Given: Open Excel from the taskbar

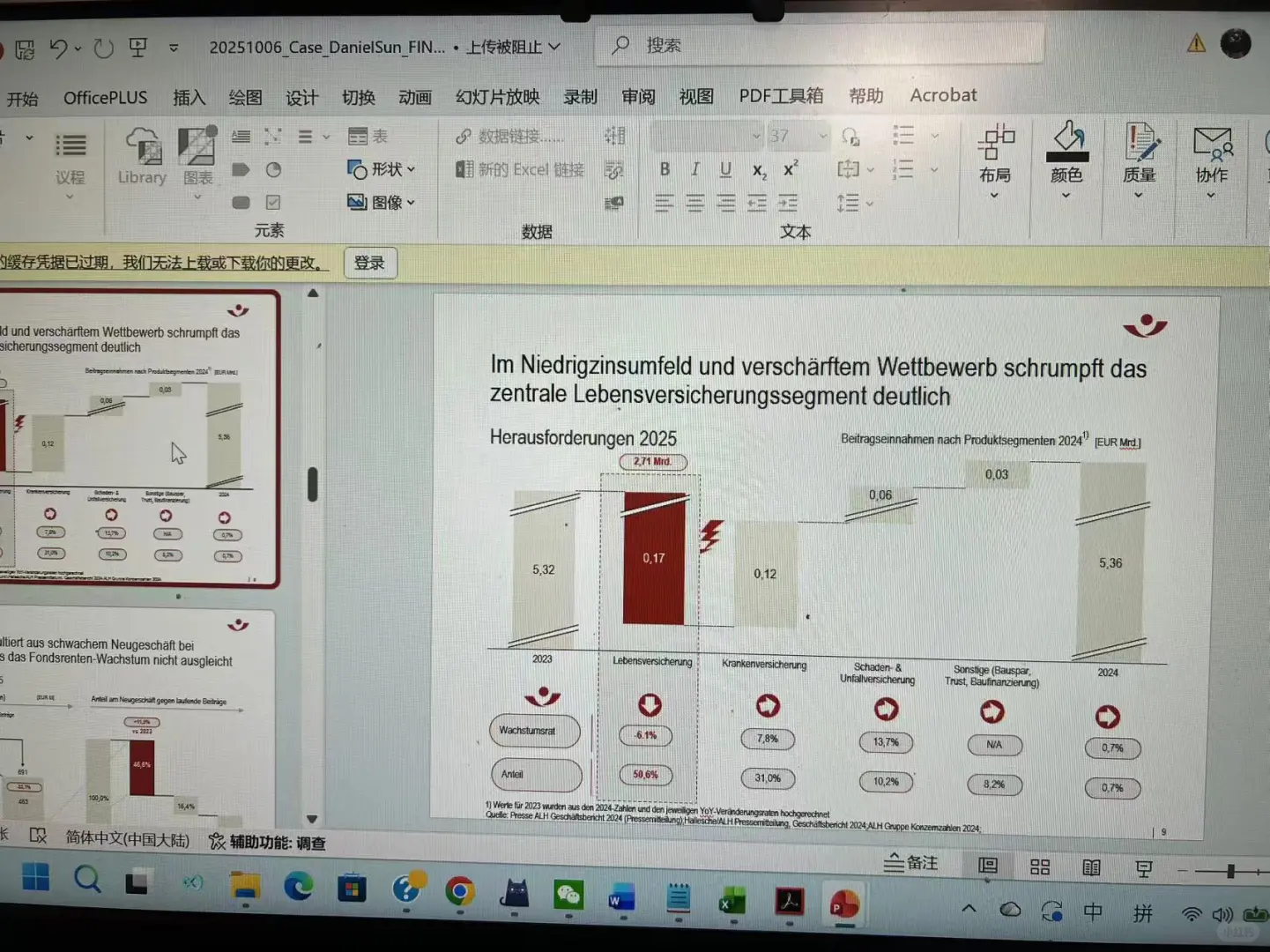Looking at the screenshot, I should (732, 901).
